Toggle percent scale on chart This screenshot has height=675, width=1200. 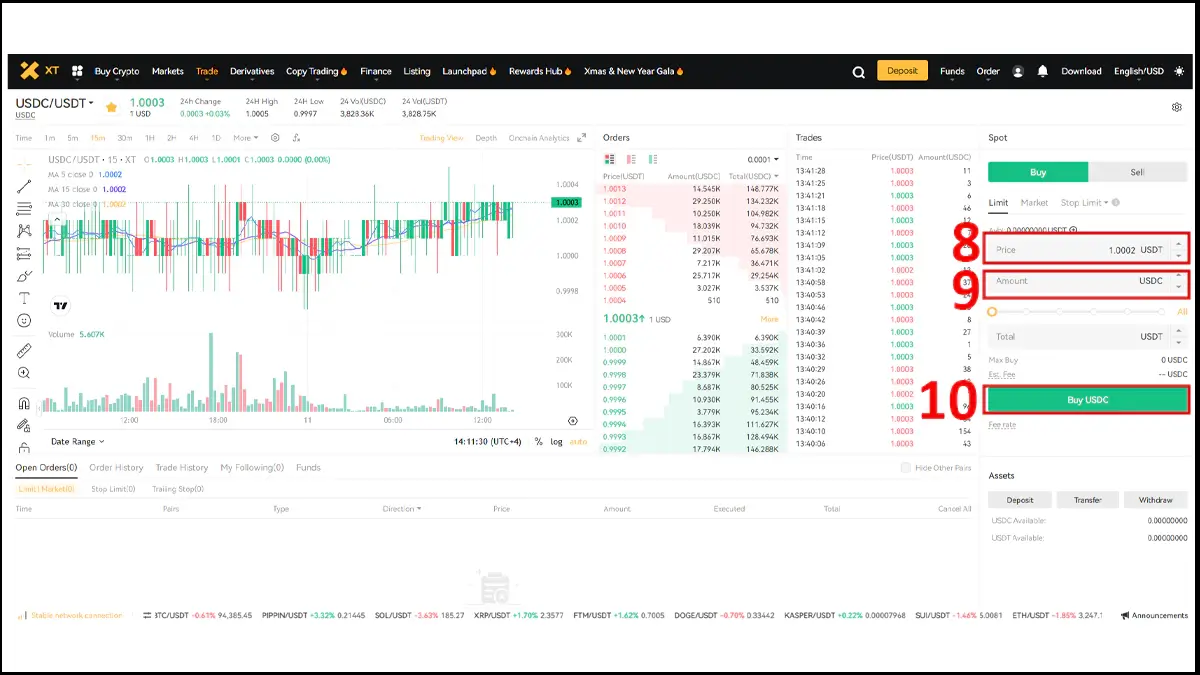pyautogui.click(x=538, y=441)
